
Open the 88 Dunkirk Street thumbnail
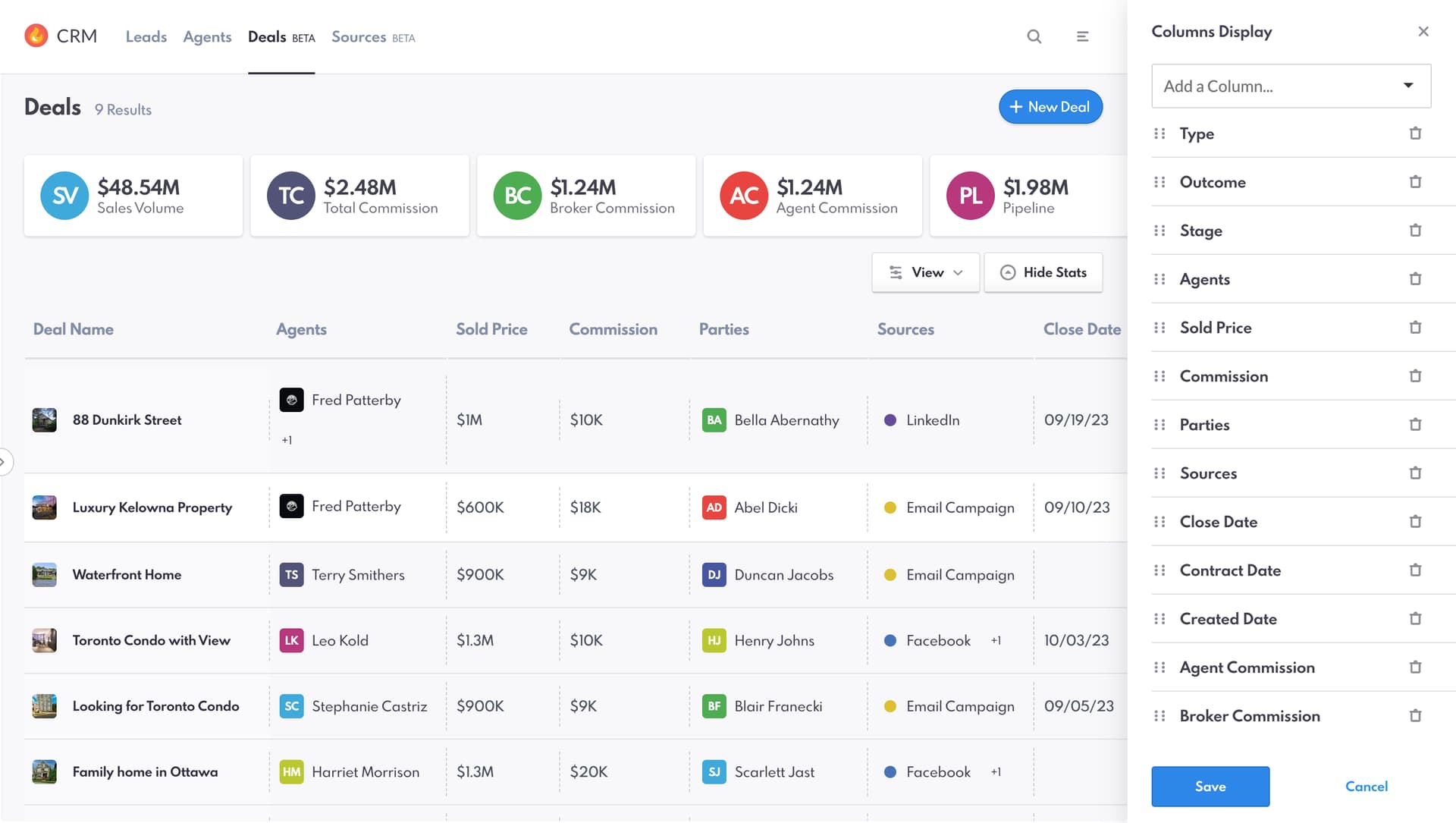[45, 420]
